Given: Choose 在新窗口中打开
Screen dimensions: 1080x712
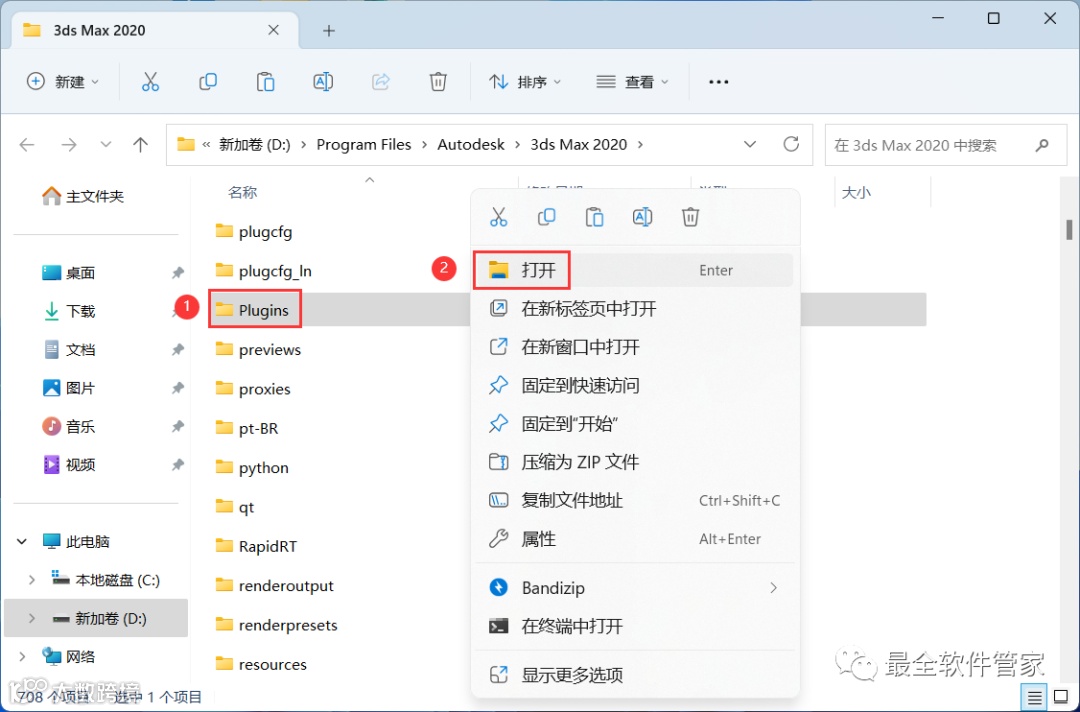Looking at the screenshot, I should pos(634,346).
